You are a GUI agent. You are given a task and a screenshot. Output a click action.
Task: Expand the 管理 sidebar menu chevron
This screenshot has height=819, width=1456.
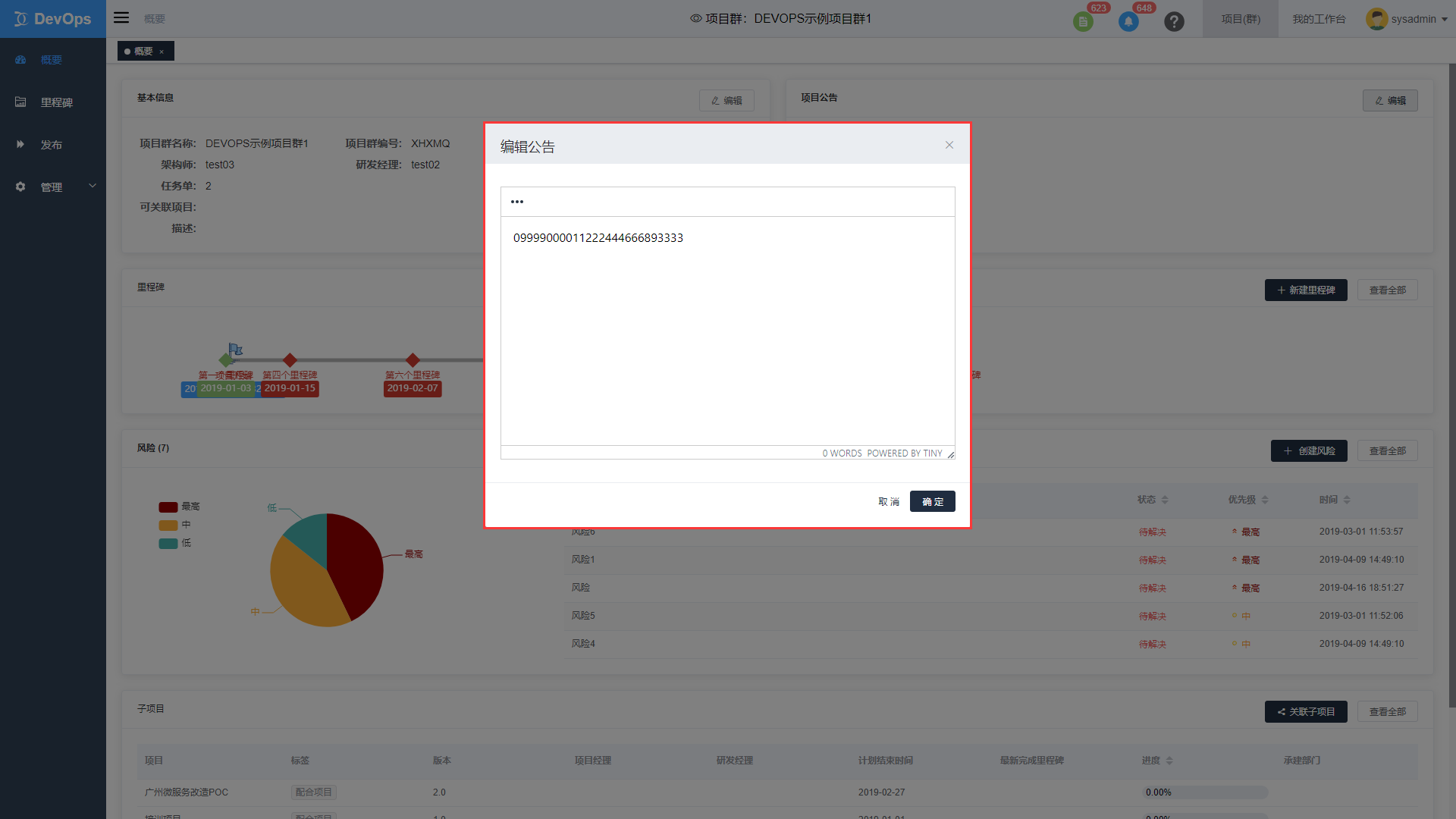click(93, 186)
